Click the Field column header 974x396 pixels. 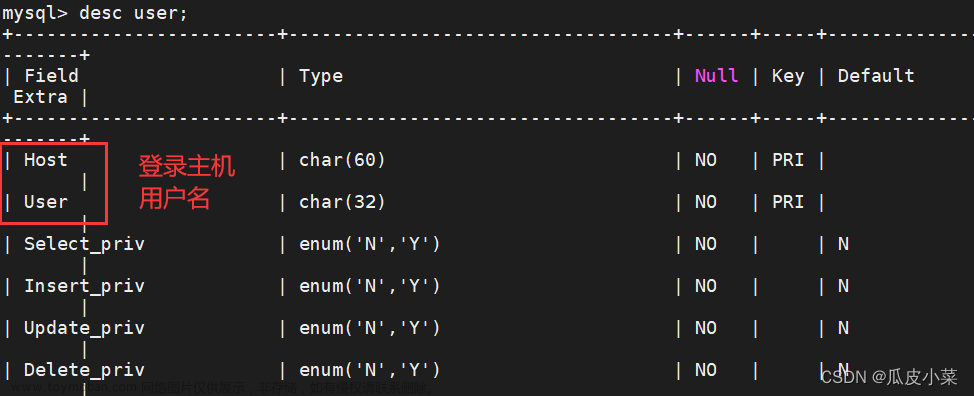51,76
